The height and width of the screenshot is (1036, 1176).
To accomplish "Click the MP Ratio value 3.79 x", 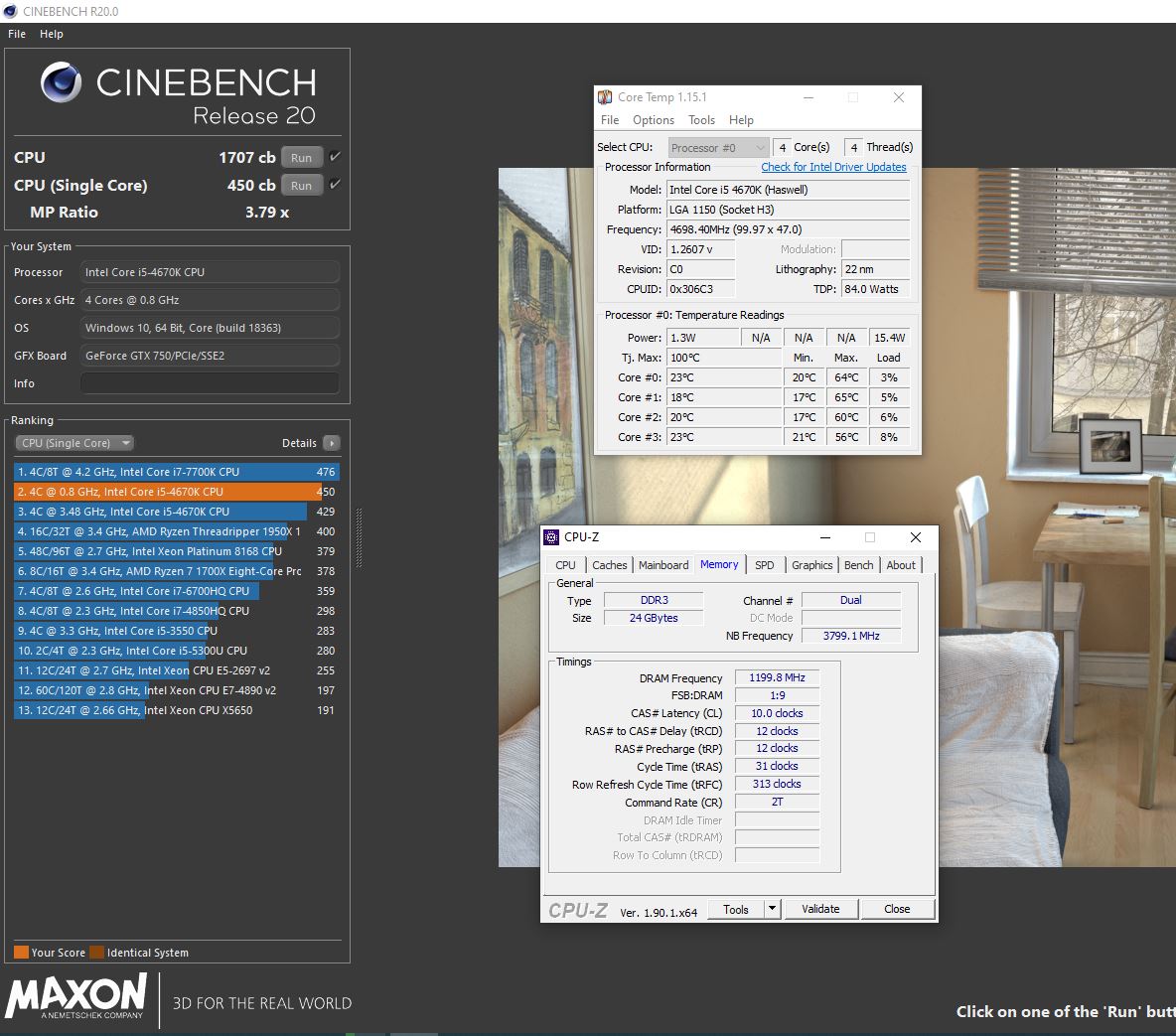I will [267, 213].
